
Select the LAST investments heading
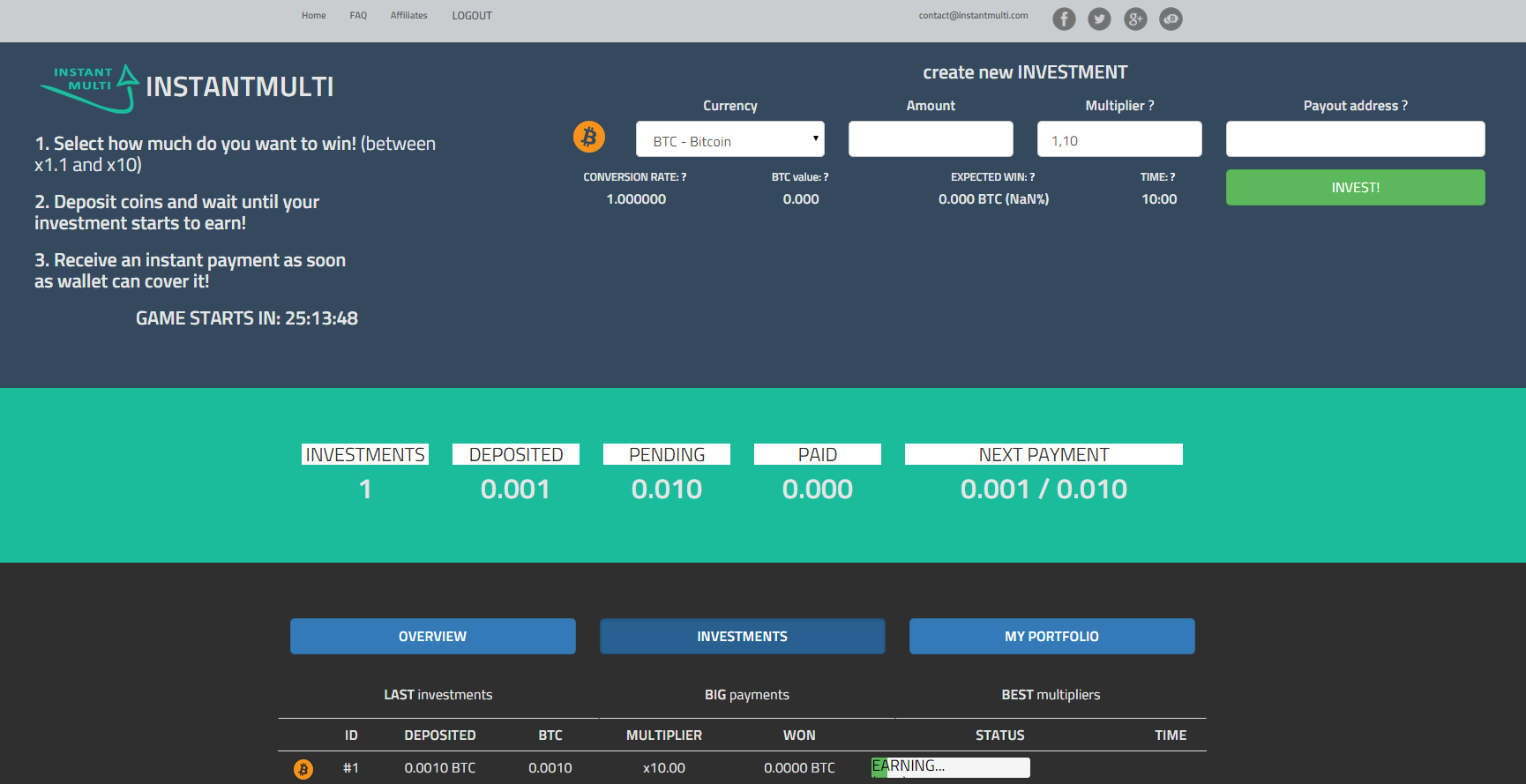[438, 695]
